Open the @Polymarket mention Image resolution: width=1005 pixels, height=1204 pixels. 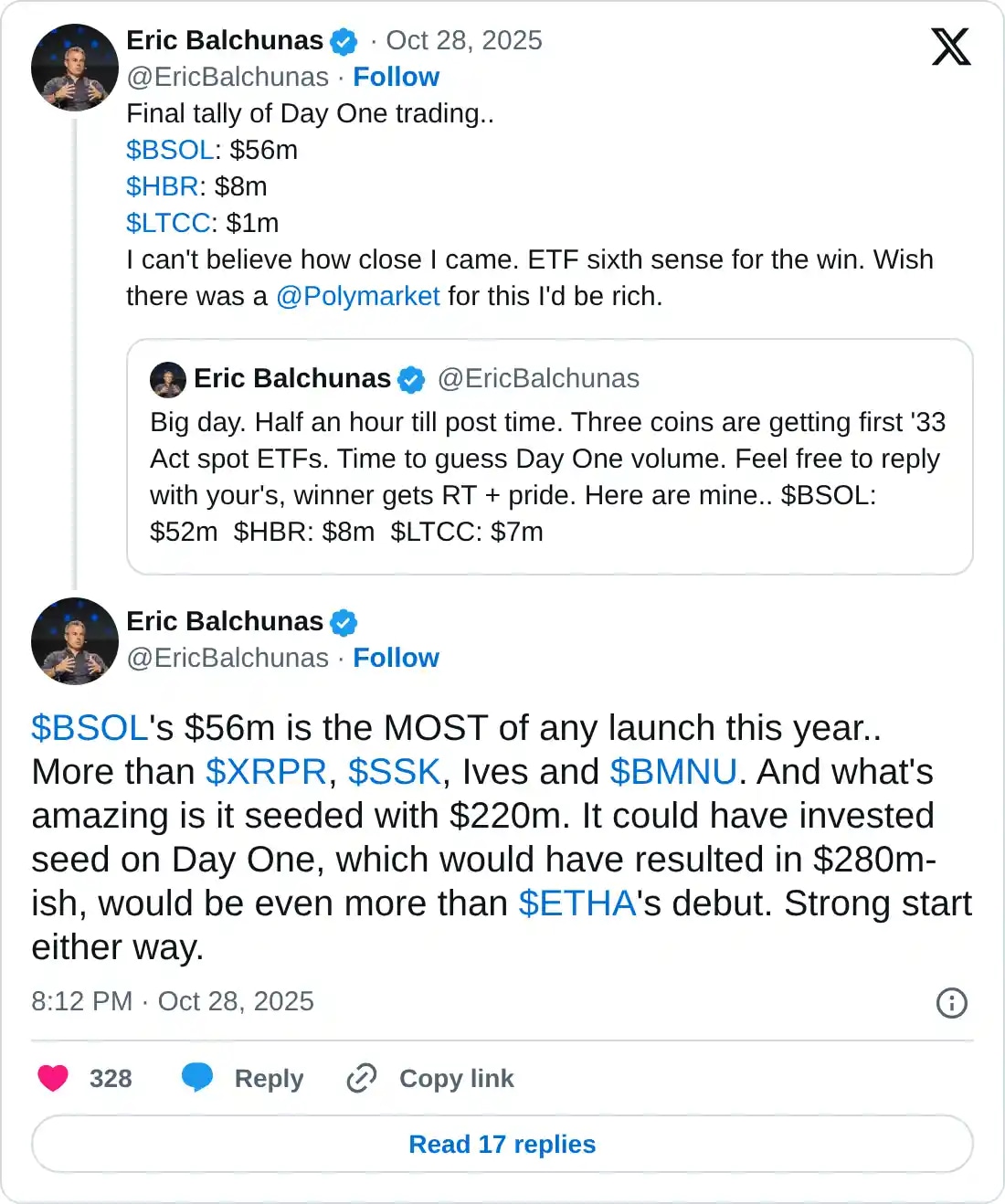pyautogui.click(x=357, y=296)
